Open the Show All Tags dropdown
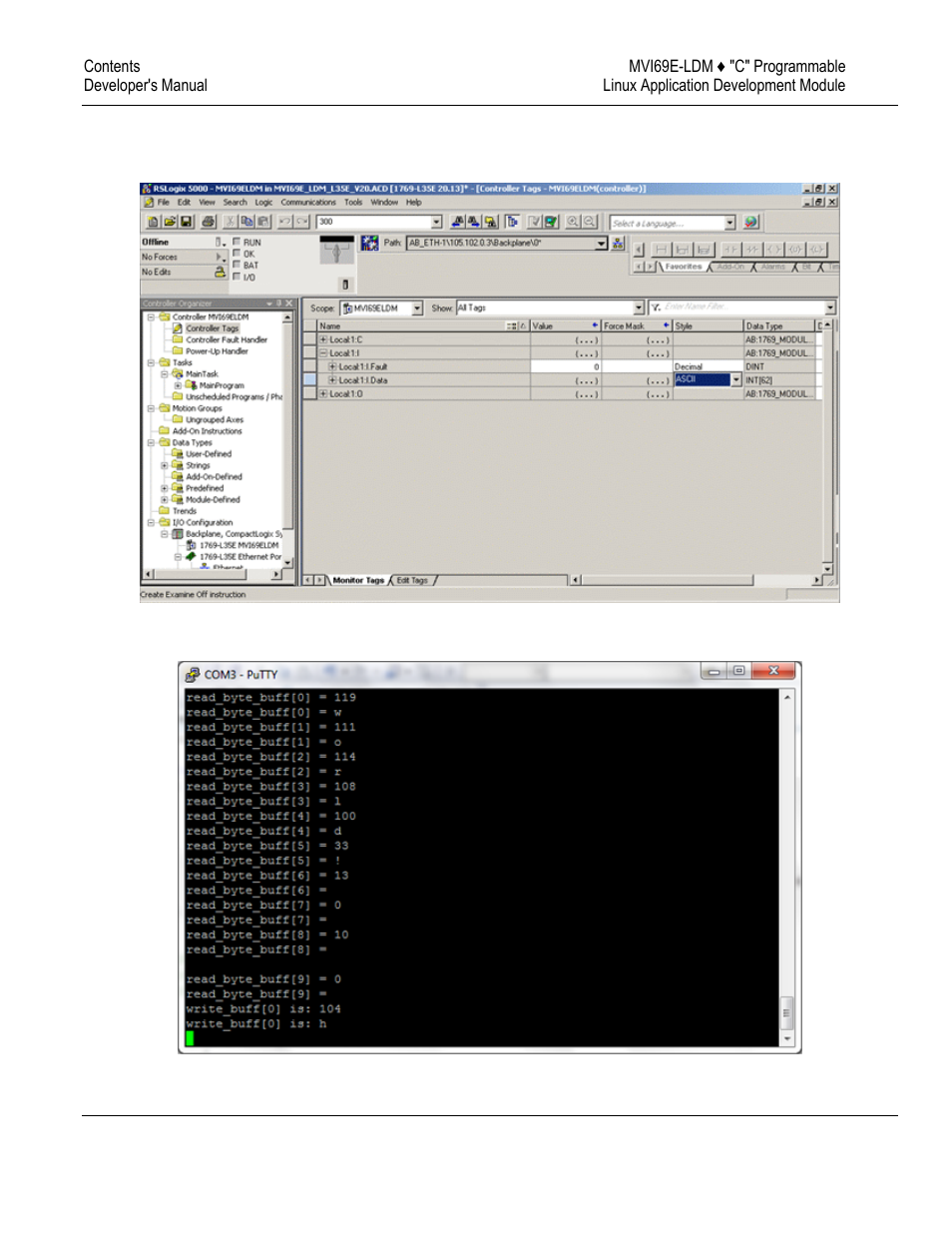This screenshot has width=952, height=1233. (x=639, y=308)
